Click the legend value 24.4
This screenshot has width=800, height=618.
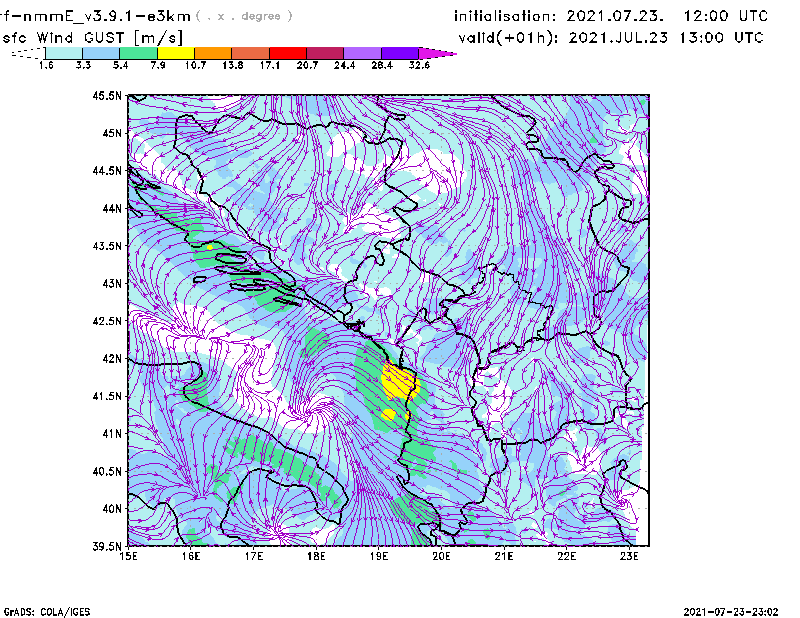[x=344, y=65]
